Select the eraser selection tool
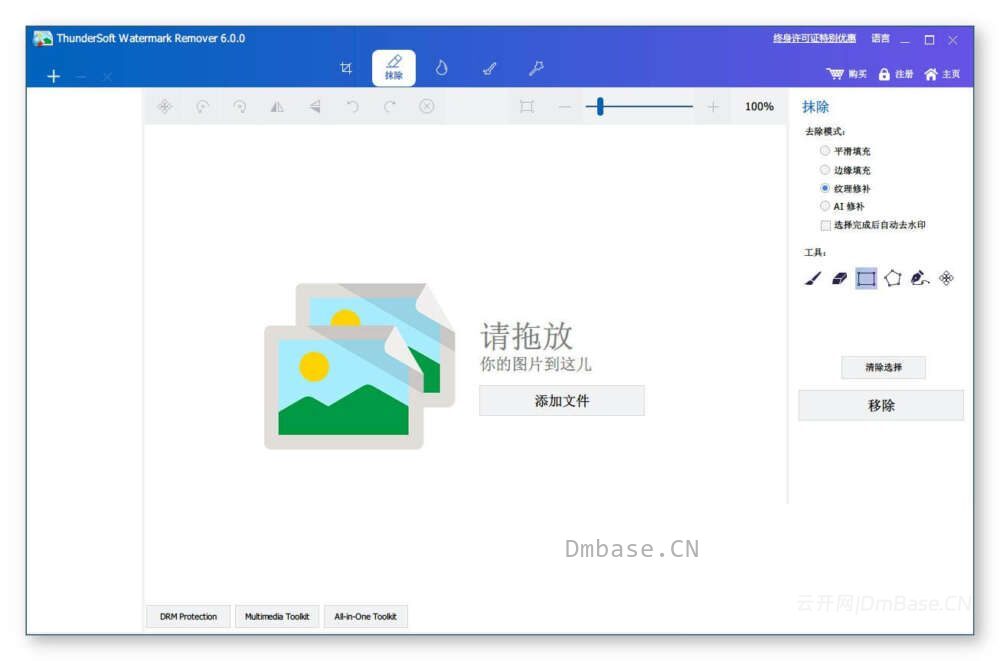This screenshot has width=1000, height=661. pos(839,278)
